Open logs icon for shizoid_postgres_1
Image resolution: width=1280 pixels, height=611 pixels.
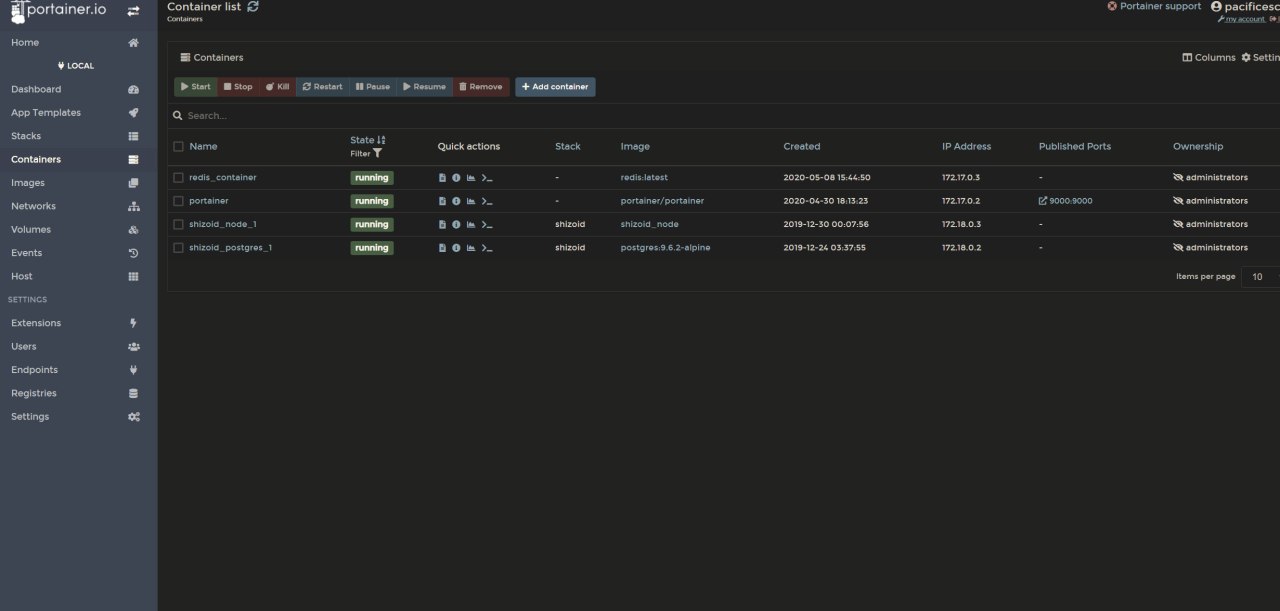point(442,248)
